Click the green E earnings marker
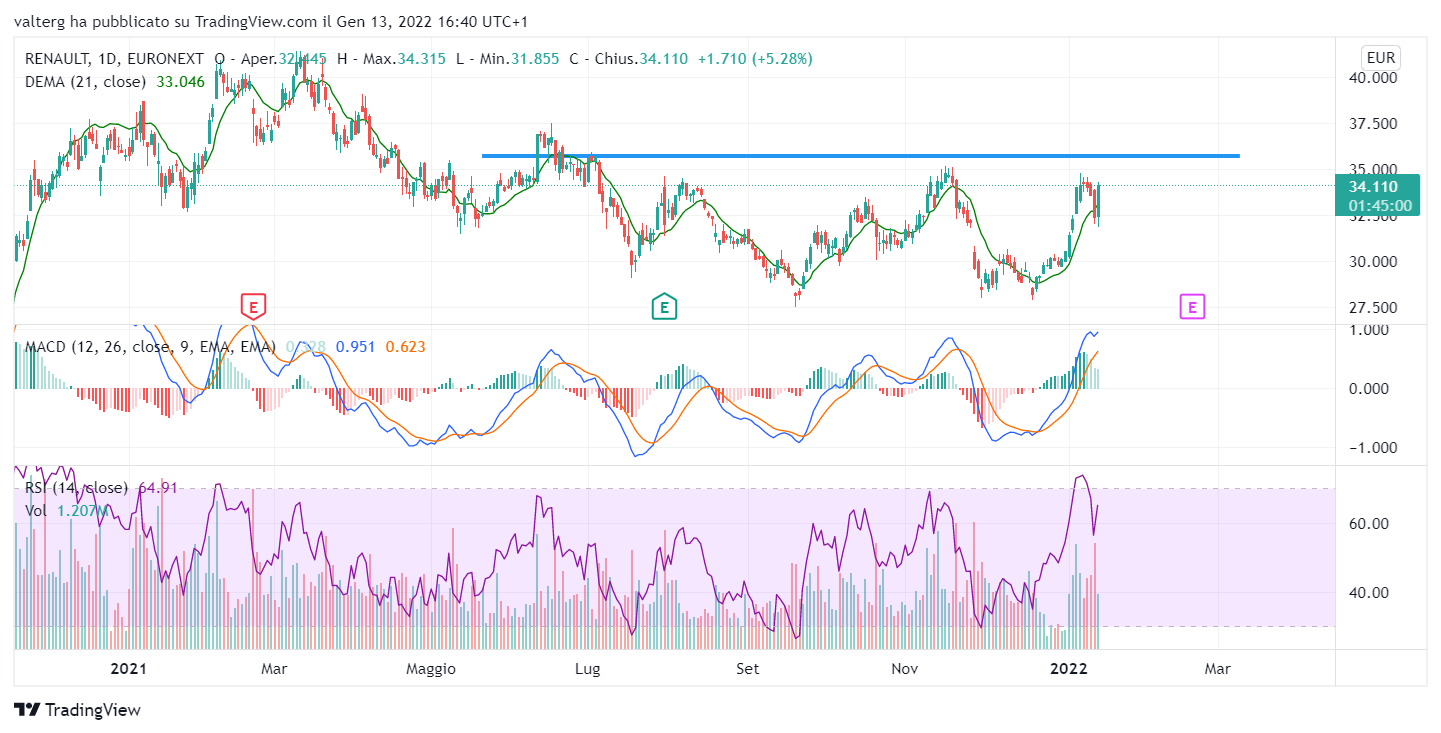Screen dimensions: 1441x733 coord(664,306)
